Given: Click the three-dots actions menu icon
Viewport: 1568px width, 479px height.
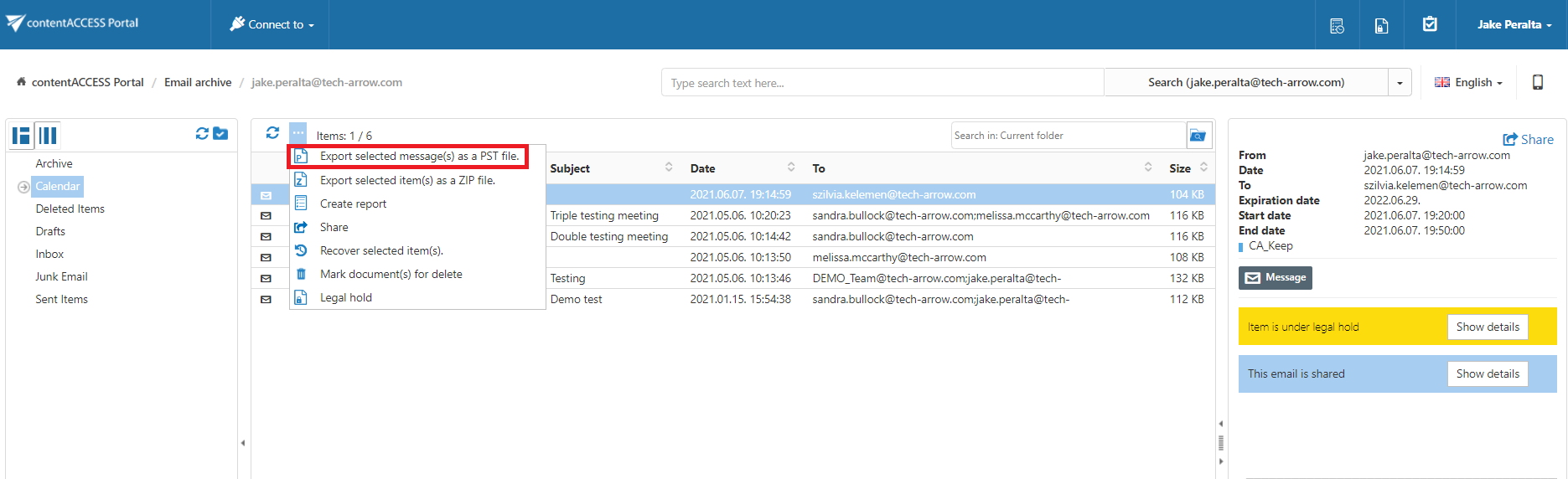Looking at the screenshot, I should click(298, 133).
